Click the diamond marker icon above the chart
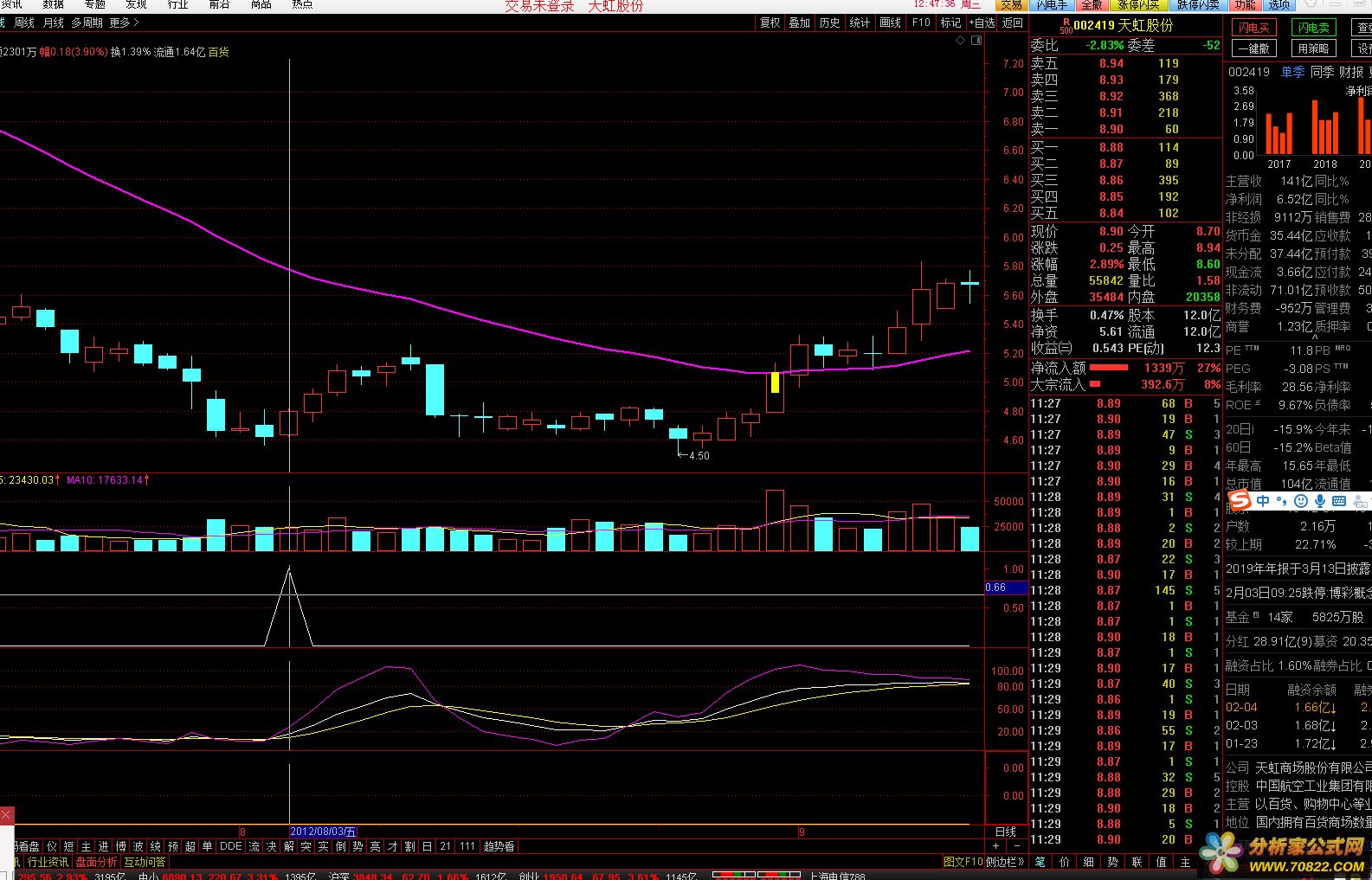This screenshot has height=880, width=1372. point(959,41)
